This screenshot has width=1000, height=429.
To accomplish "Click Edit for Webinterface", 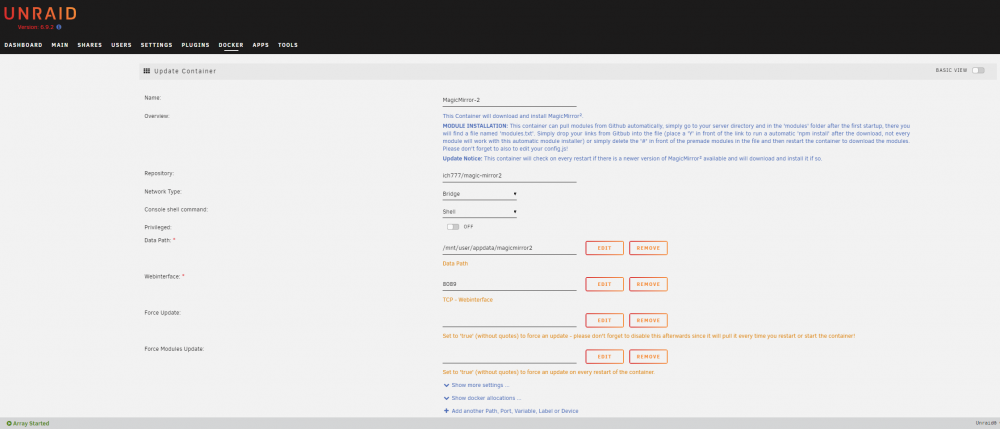I will coord(605,284).
